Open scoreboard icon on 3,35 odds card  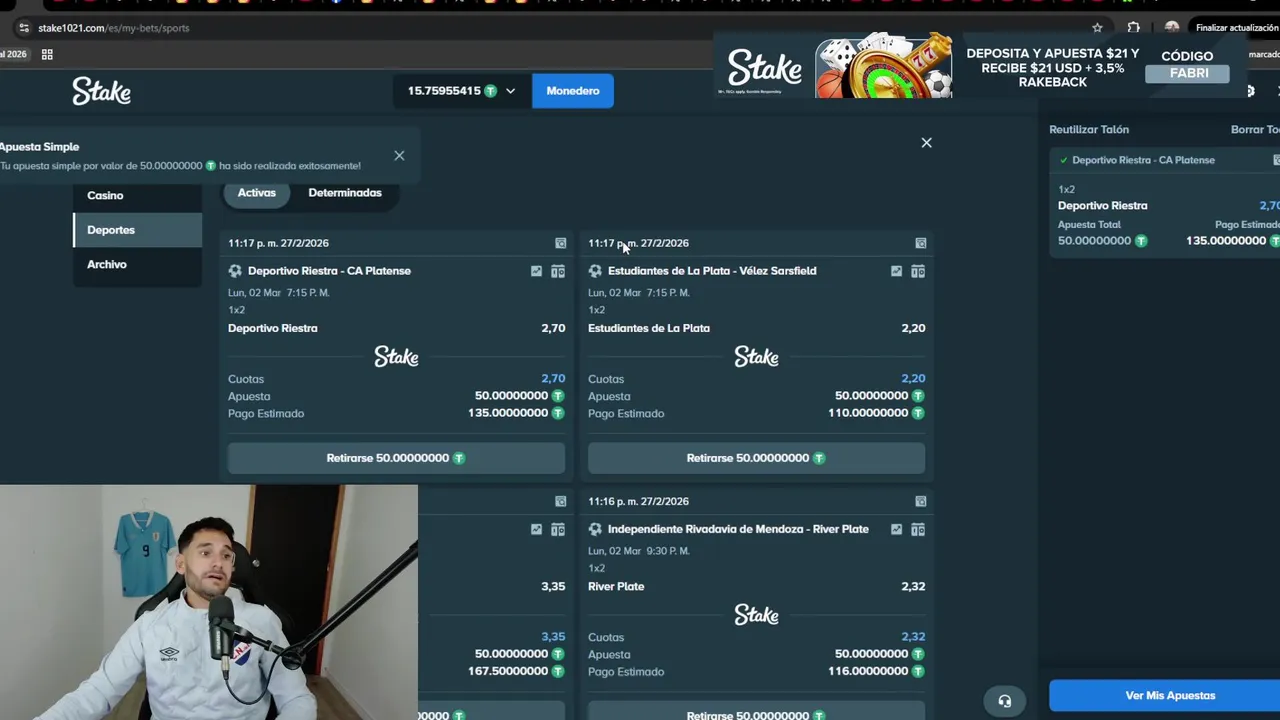point(558,529)
